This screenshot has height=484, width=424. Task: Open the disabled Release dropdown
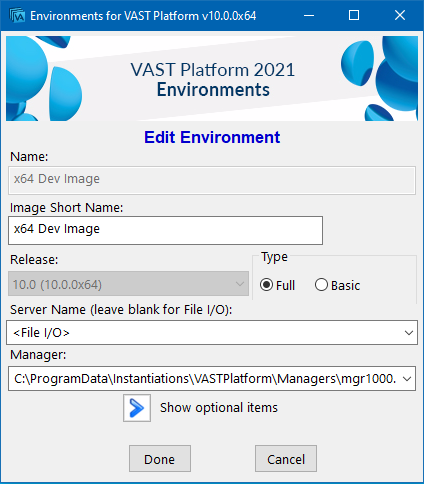128,284
